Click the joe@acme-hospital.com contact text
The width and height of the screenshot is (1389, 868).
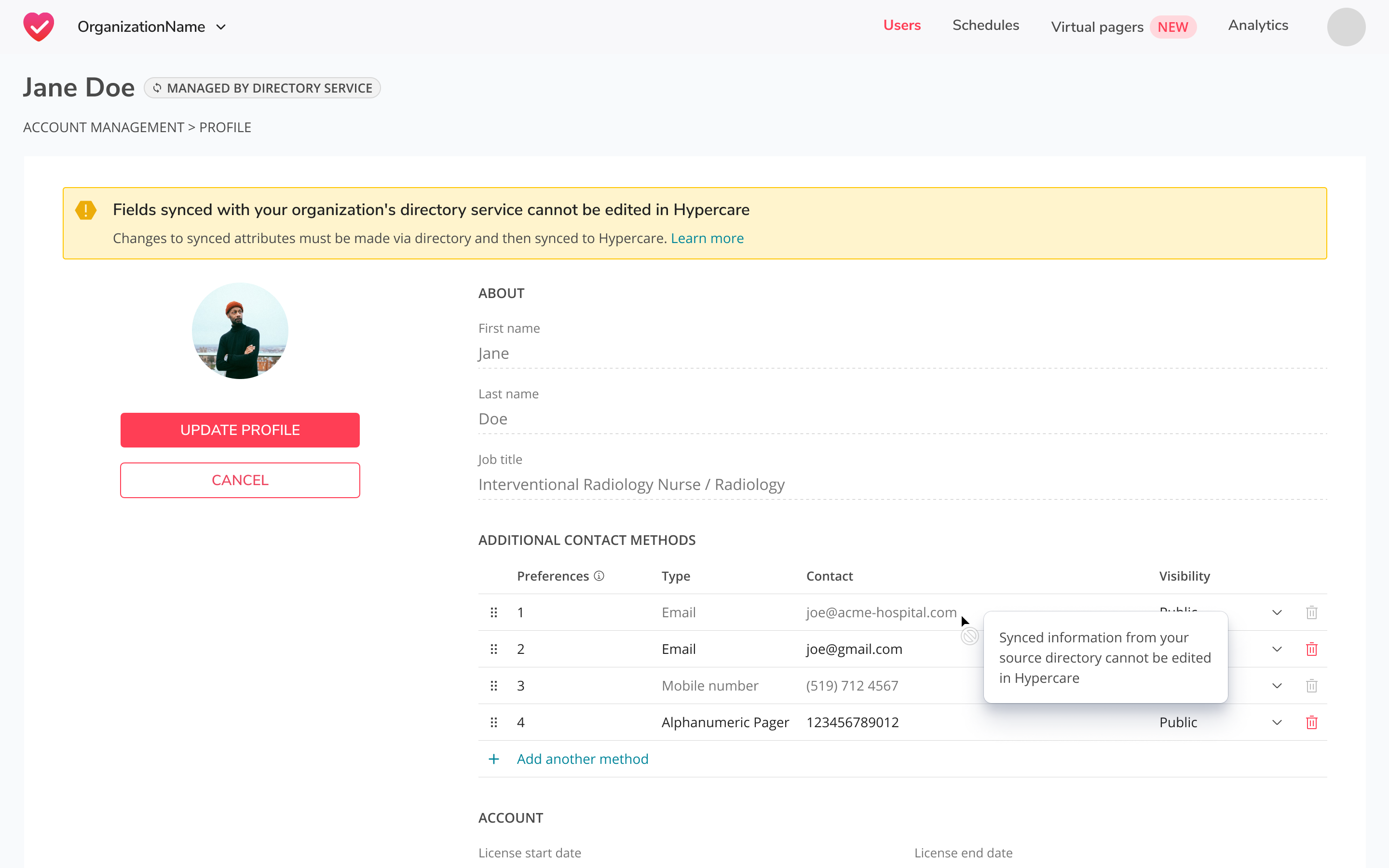tap(881, 612)
